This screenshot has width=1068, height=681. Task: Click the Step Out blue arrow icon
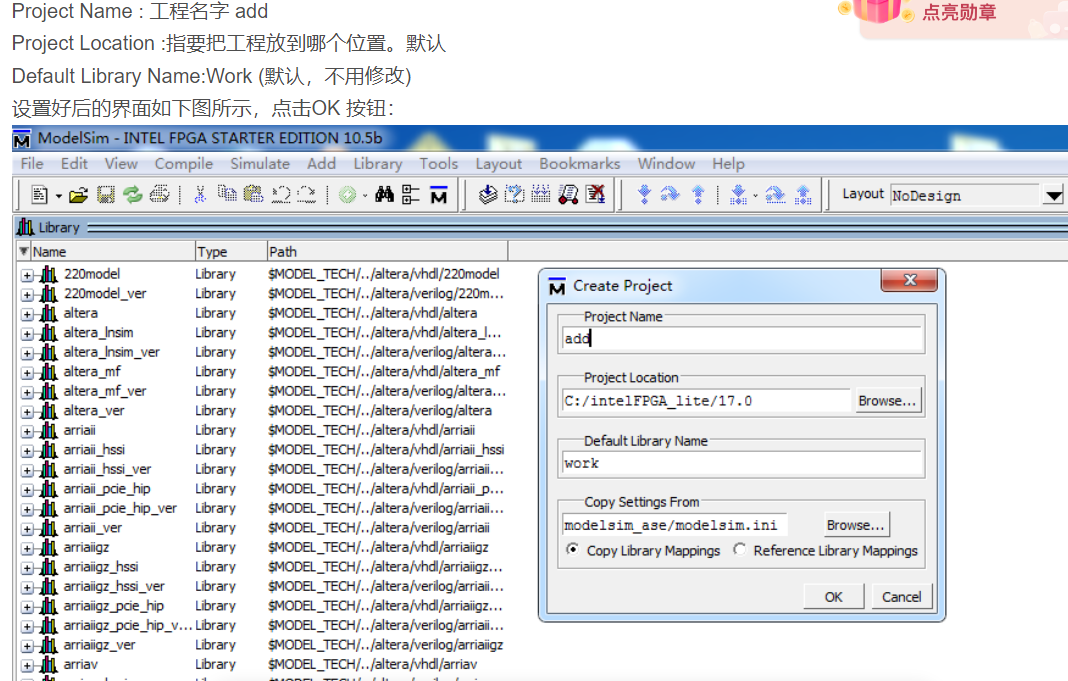(x=697, y=195)
